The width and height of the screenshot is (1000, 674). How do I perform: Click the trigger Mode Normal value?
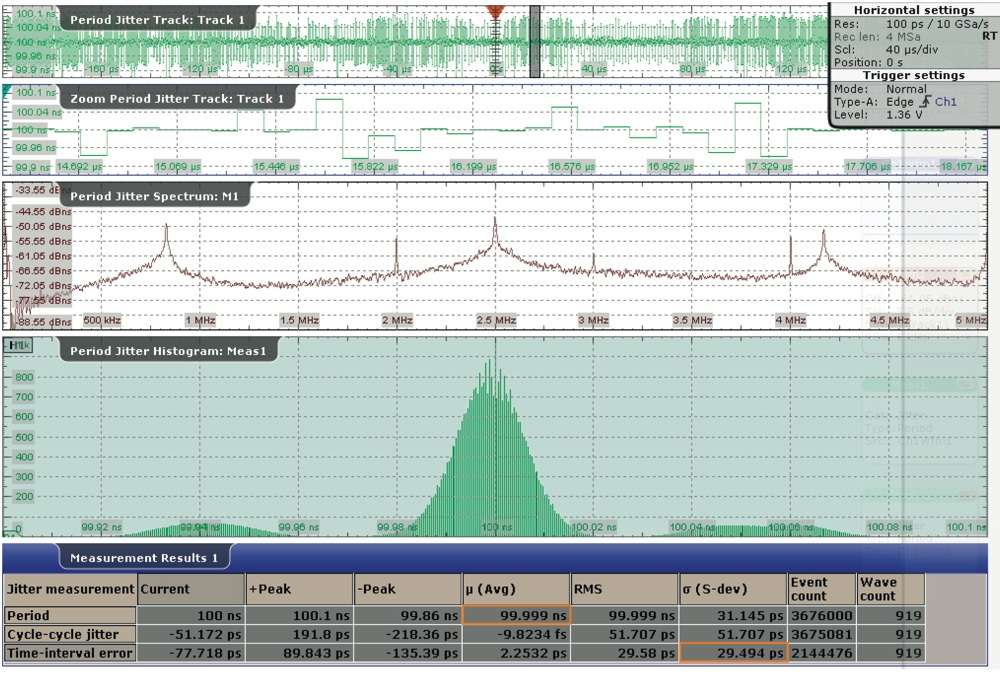pyautogui.click(x=906, y=89)
